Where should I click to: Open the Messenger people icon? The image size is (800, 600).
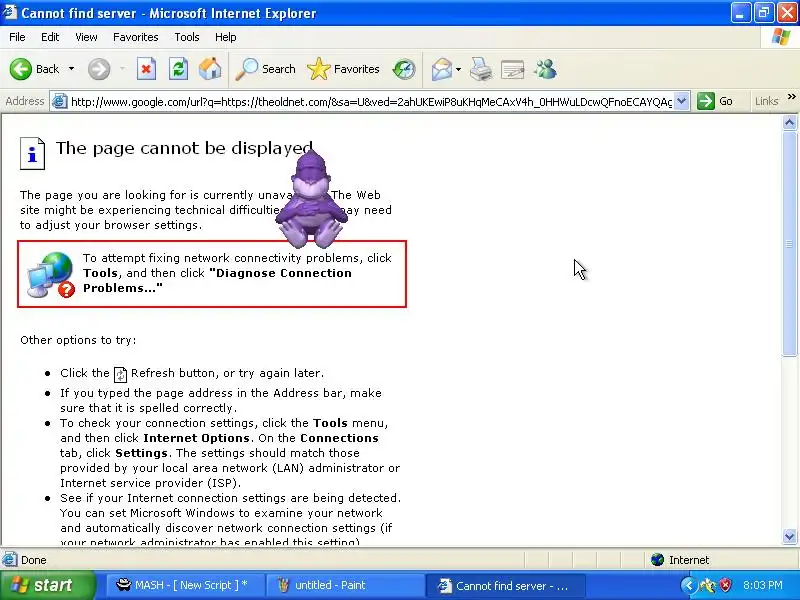545,69
